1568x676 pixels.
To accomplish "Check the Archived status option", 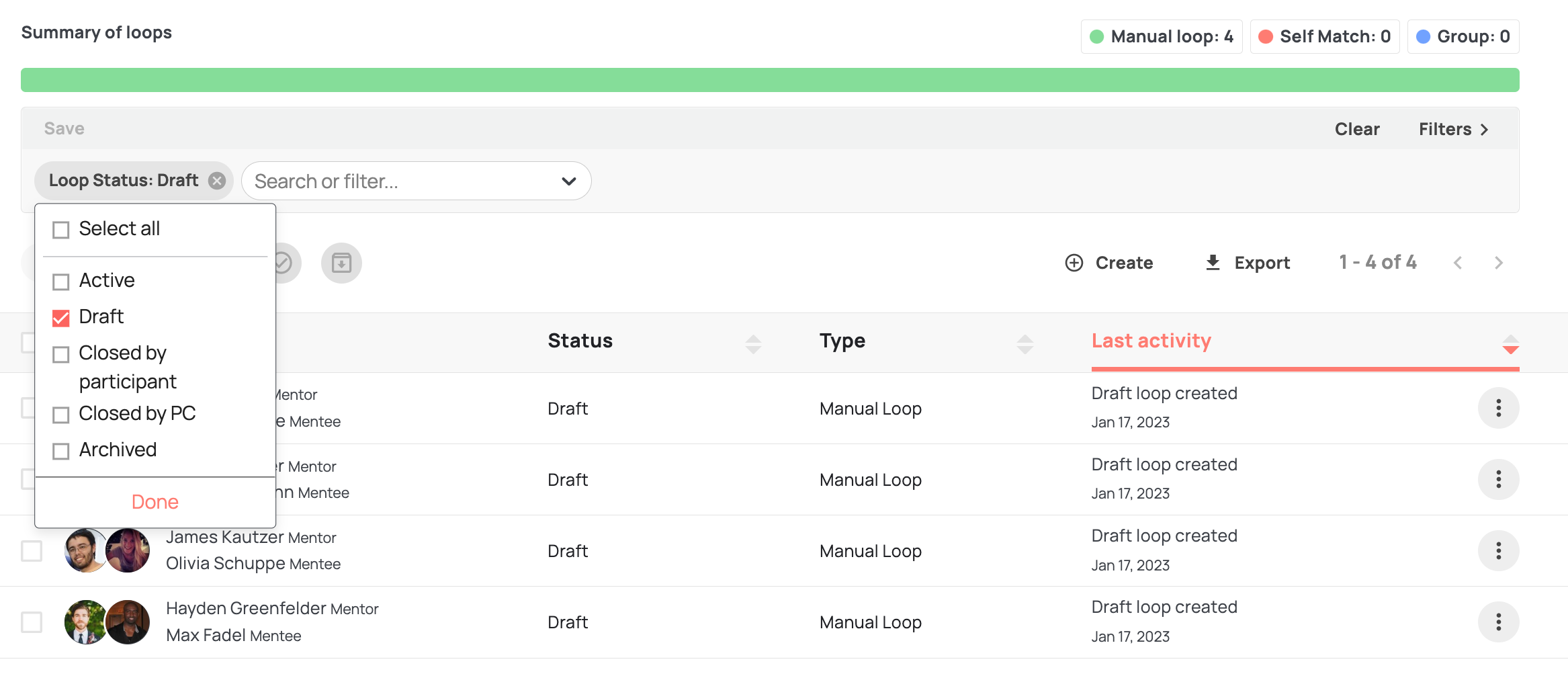I will pos(61,451).
